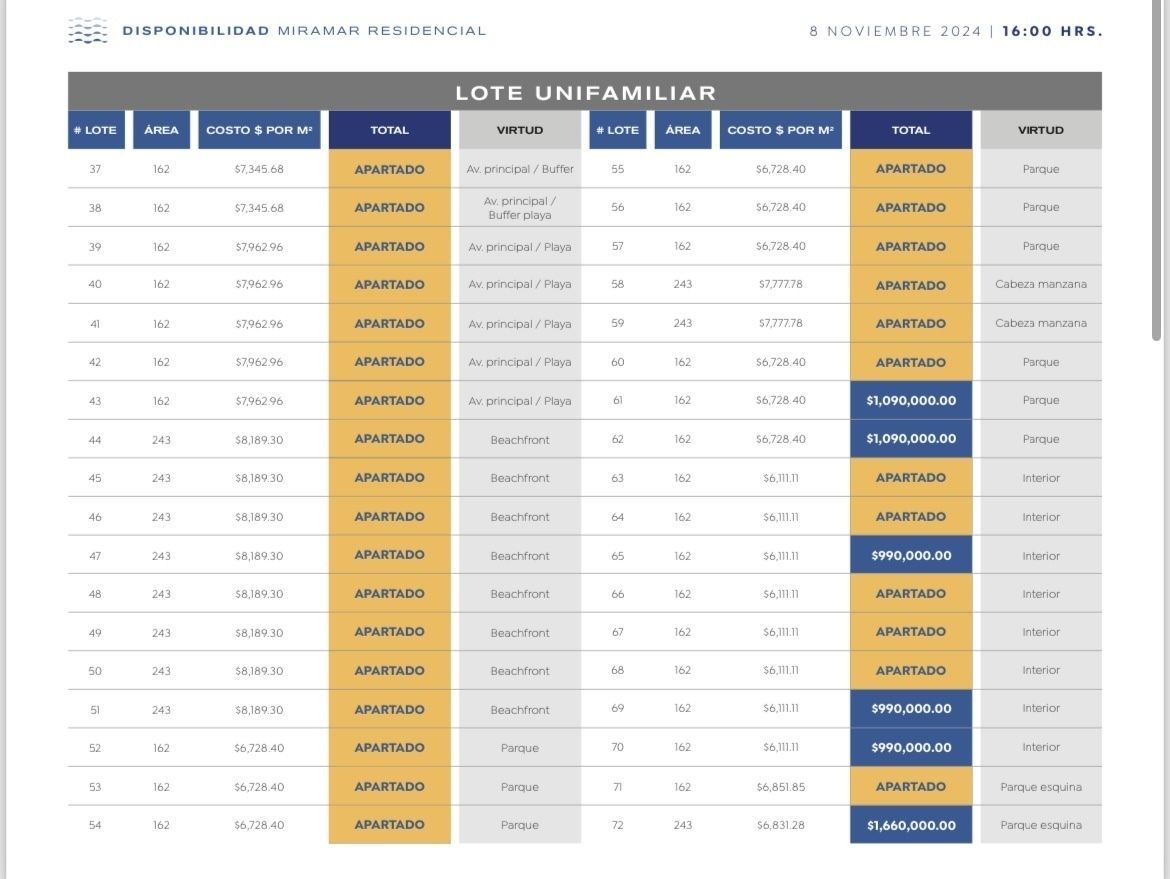Click the right COSTO $ POR M² header
The height and width of the screenshot is (879, 1170).
pyautogui.click(x=780, y=130)
